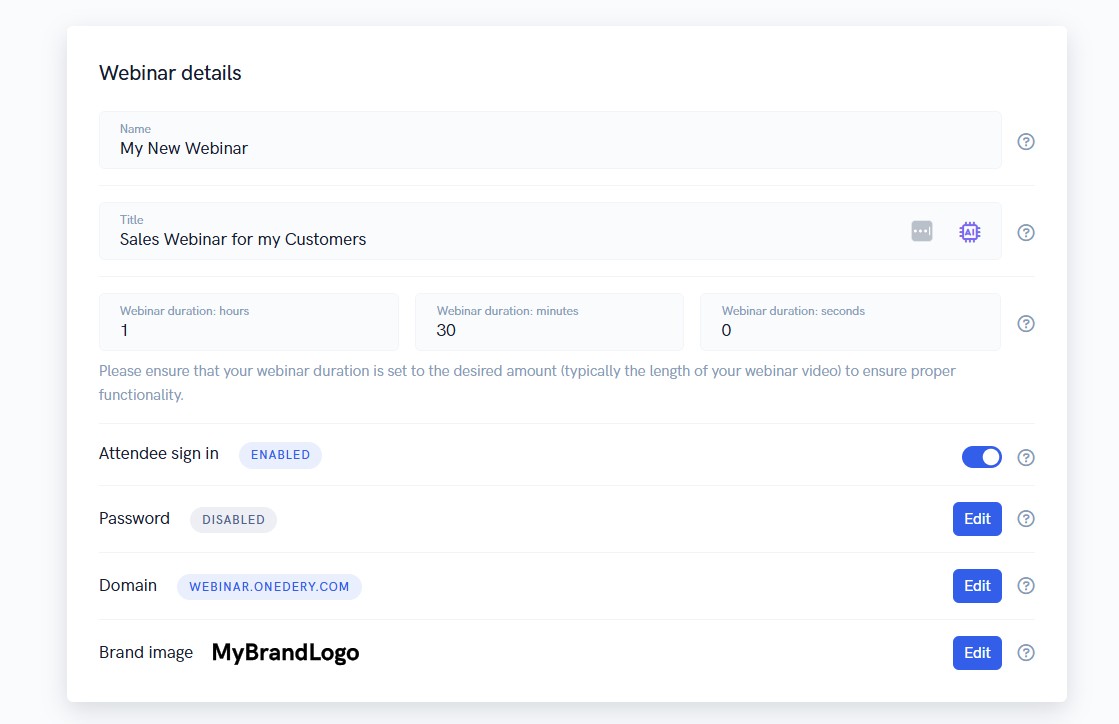Screen dimensions: 1119x724
Task: Select the duration minutes field
Action: pyautogui.click(x=549, y=330)
